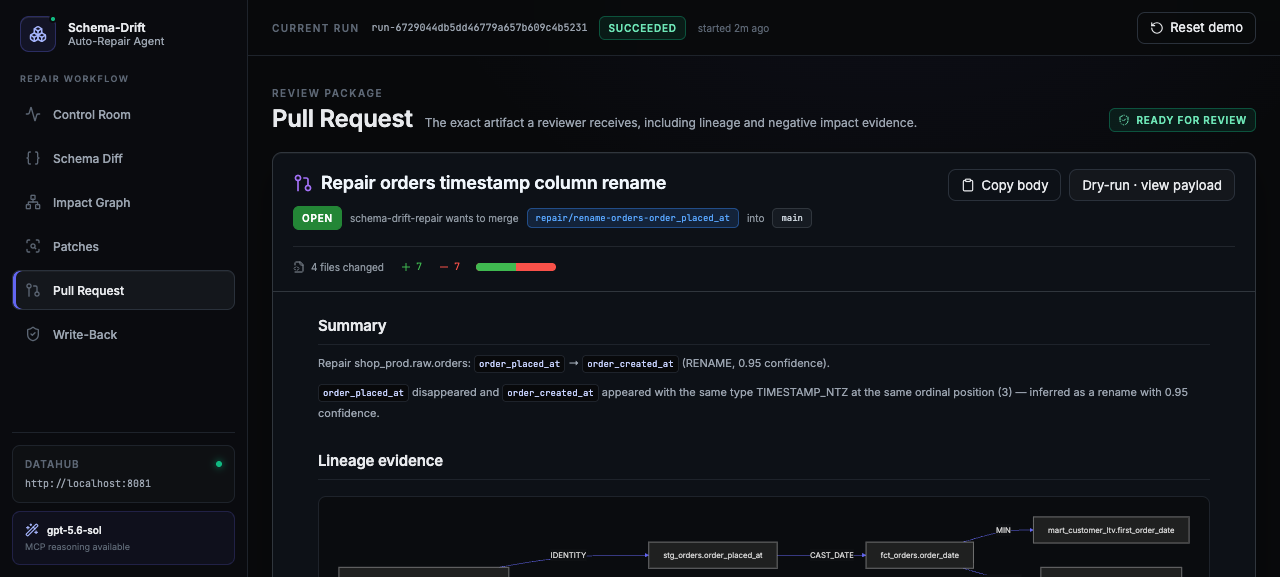Click the mart_customer_ltv.first_order_date node

(x=1111, y=530)
